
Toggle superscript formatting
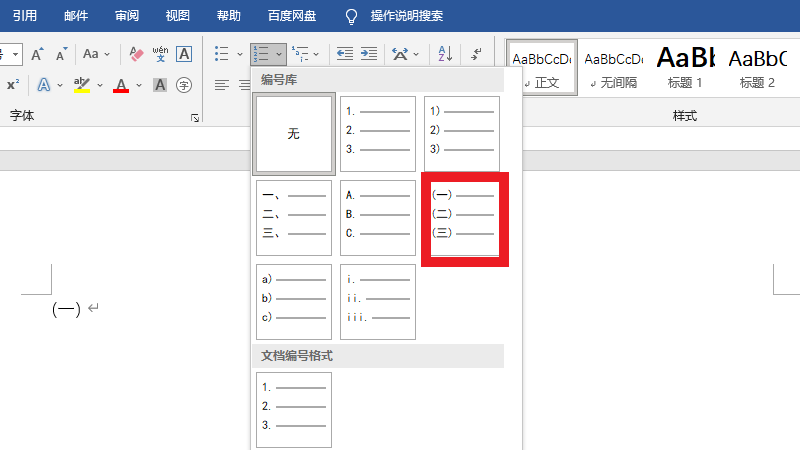(x=13, y=85)
